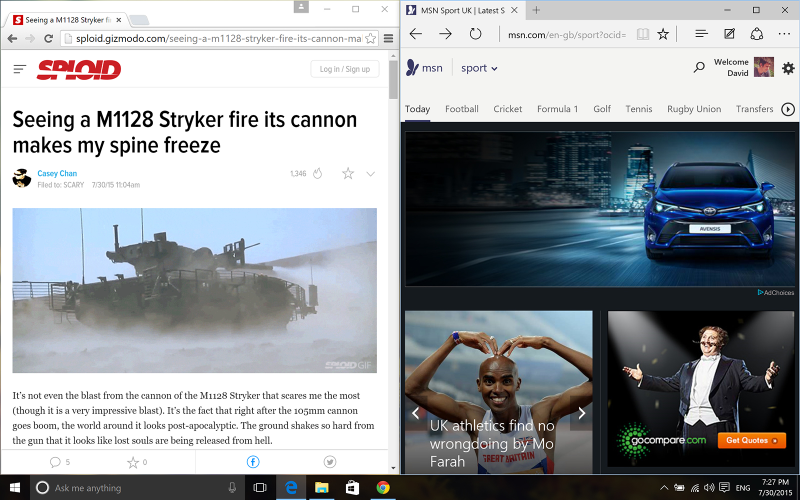Image resolution: width=800 pixels, height=500 pixels.
Task: Open Reading view in Edge
Action: (643, 34)
